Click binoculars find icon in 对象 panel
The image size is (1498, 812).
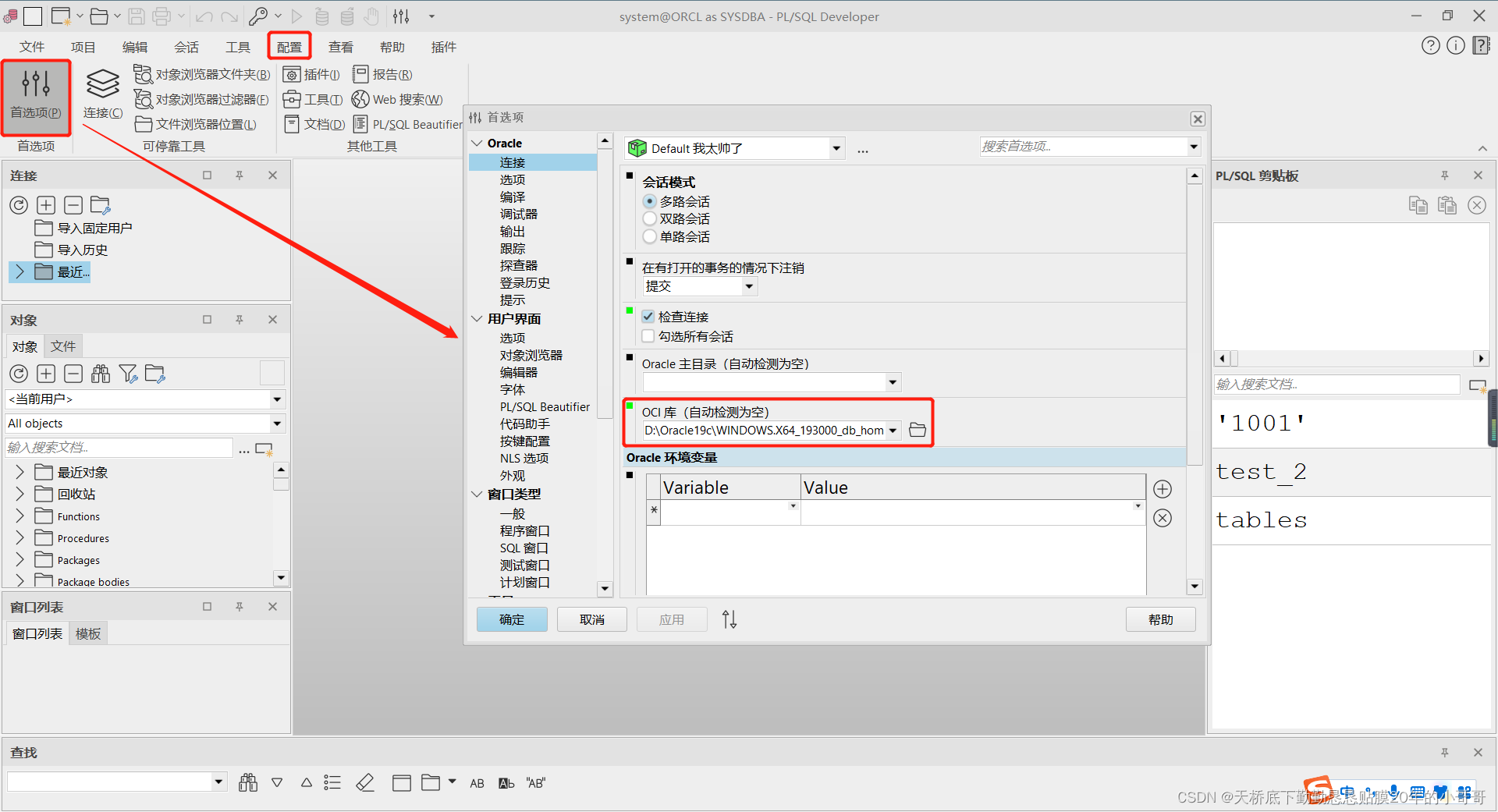point(101,374)
